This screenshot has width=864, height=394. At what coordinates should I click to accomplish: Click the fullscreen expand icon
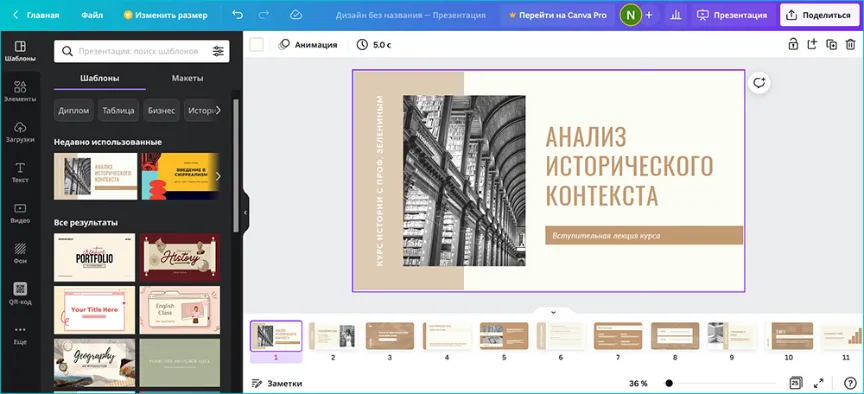[x=819, y=383]
